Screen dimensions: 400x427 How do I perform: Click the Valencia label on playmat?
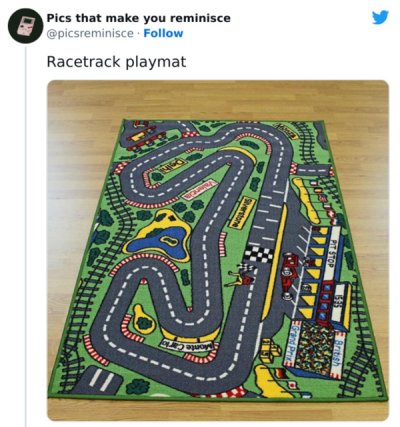198,190
